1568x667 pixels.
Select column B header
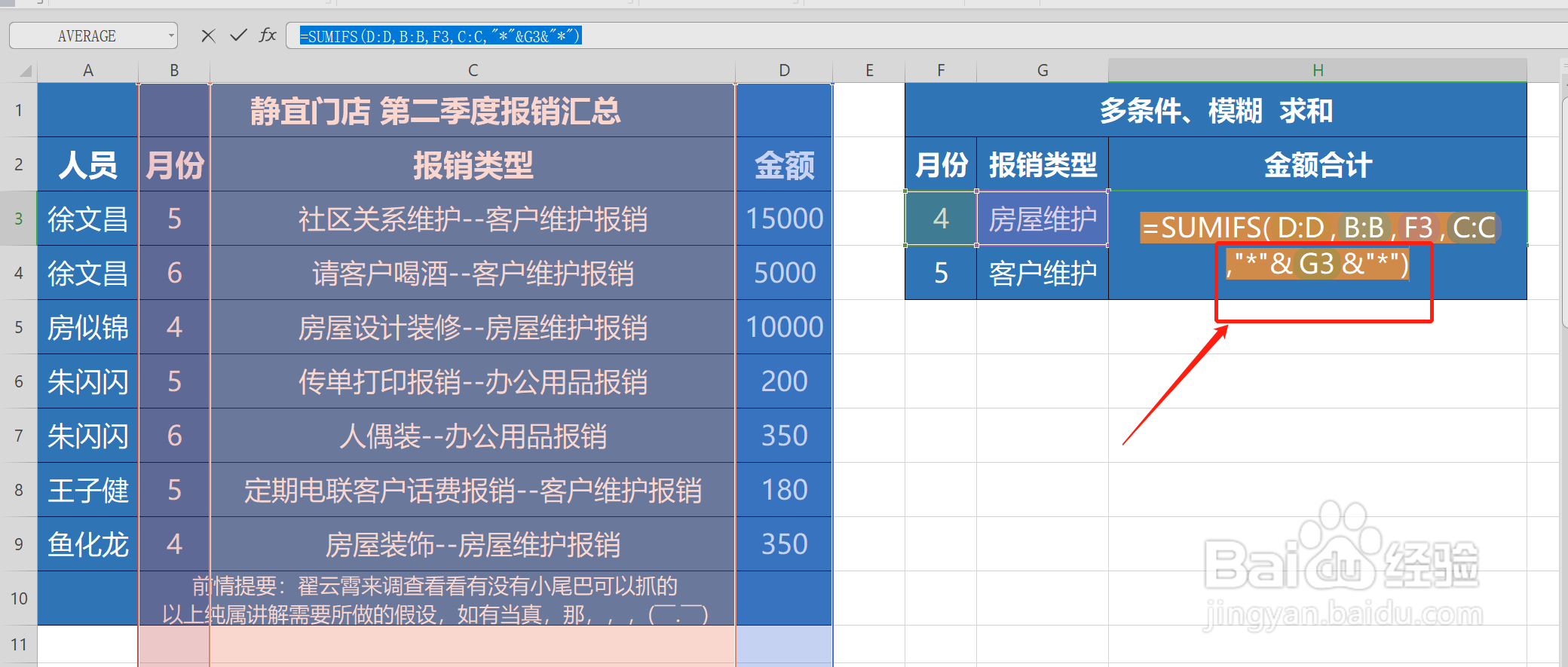[174, 71]
